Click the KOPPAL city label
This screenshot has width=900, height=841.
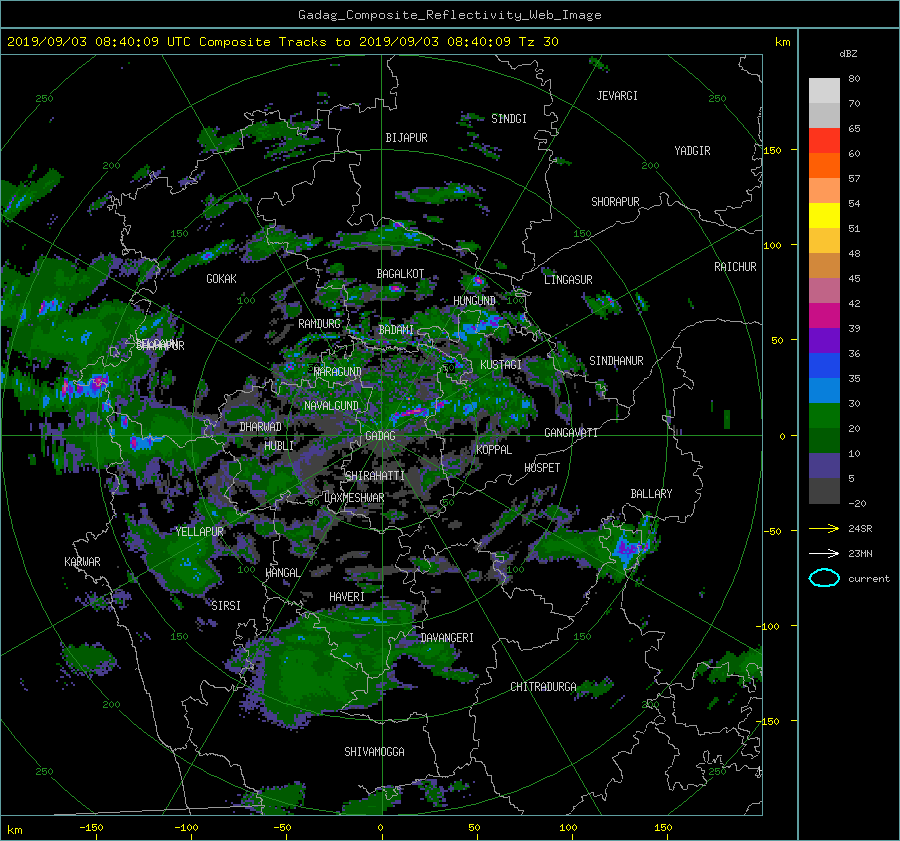click(x=494, y=450)
